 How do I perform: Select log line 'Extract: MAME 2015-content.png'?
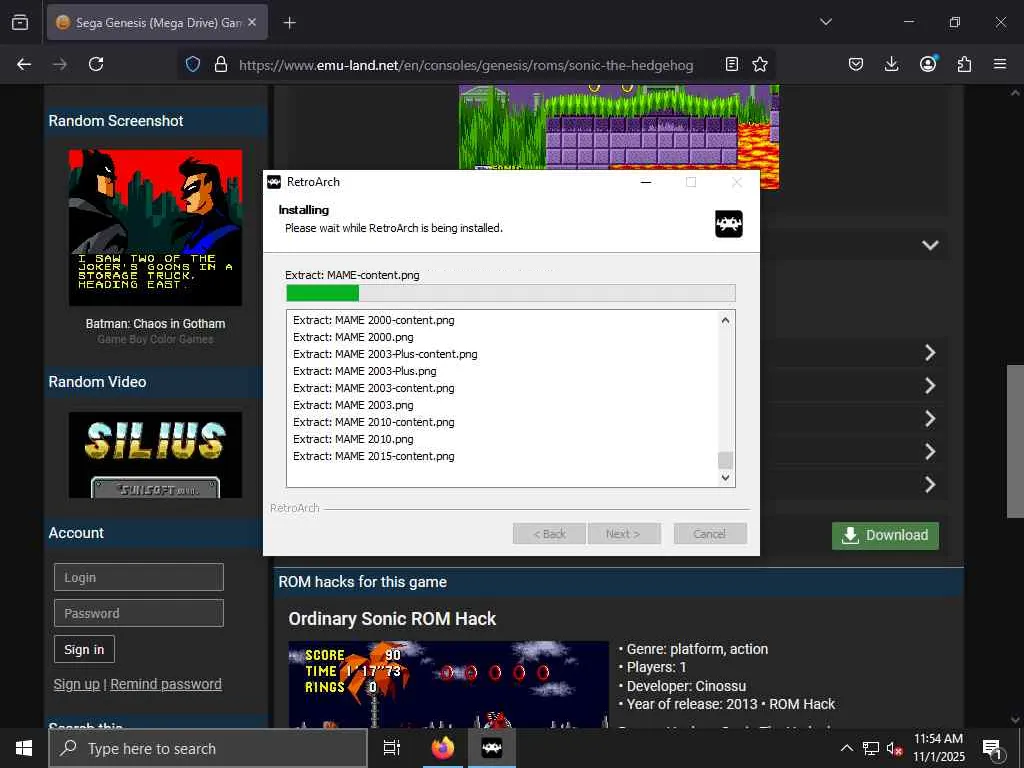point(374,456)
